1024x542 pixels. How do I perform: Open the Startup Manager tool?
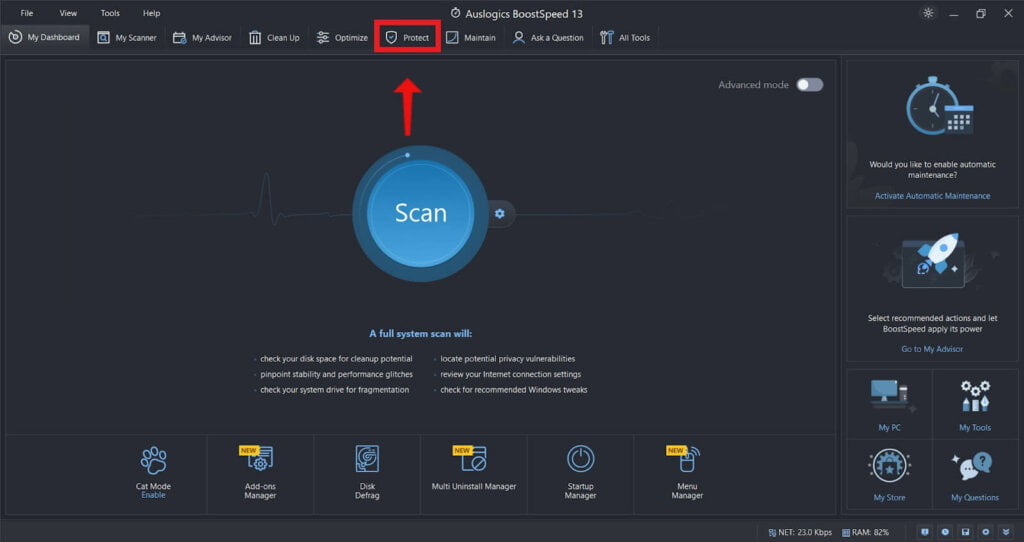[581, 473]
